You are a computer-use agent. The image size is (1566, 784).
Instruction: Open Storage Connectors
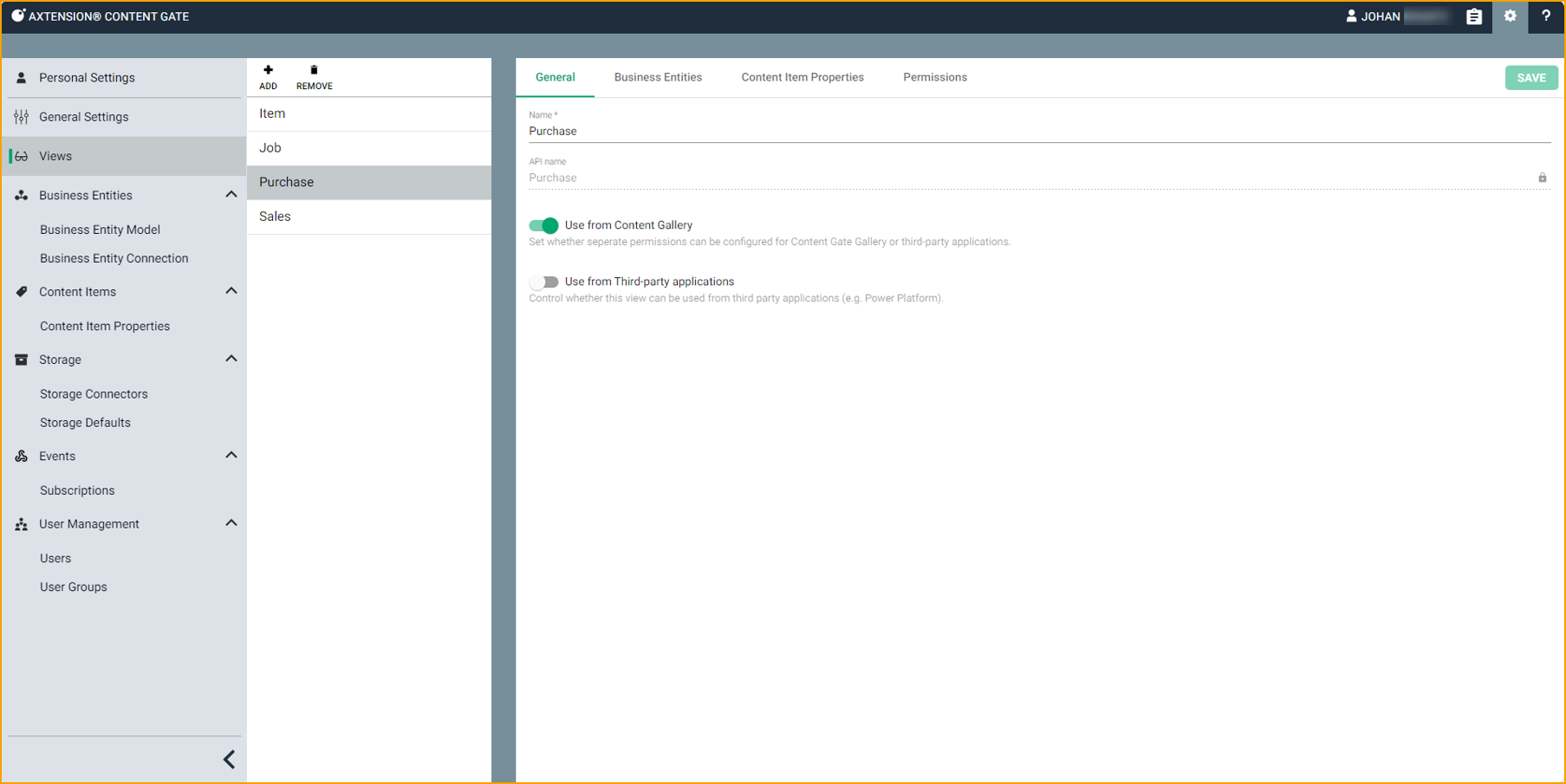point(94,394)
